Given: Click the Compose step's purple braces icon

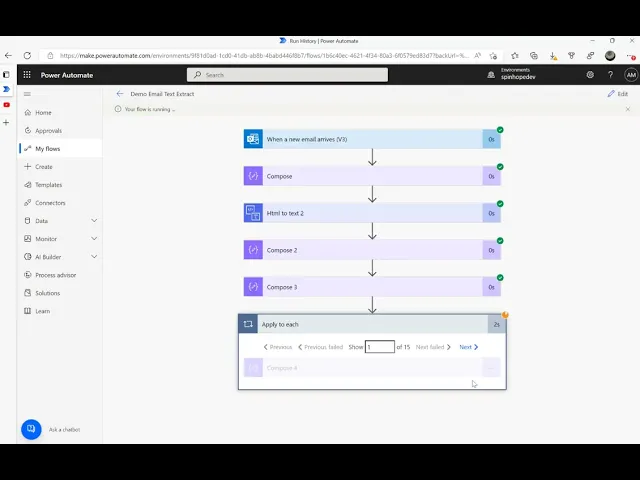Looking at the screenshot, I should click(253, 176).
